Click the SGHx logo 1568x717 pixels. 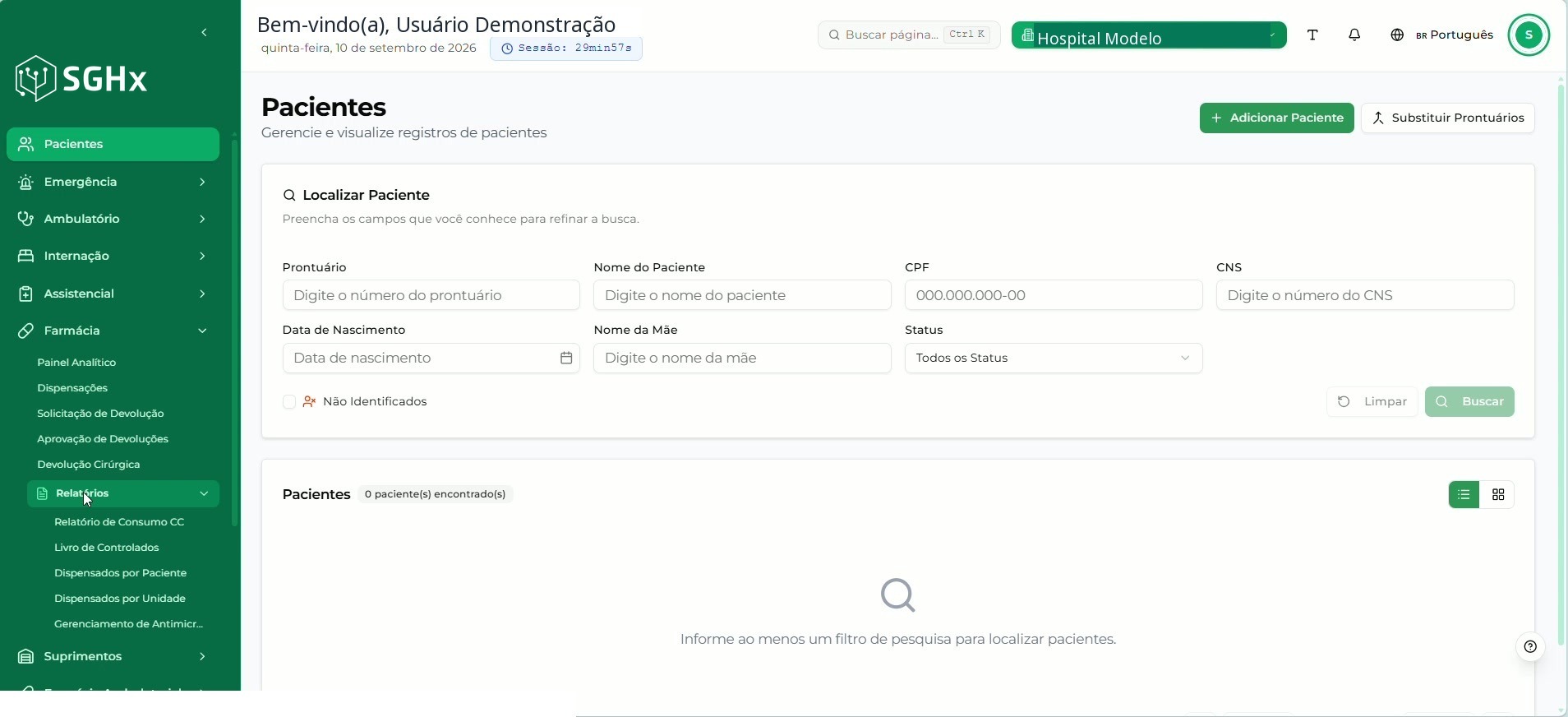point(81,79)
